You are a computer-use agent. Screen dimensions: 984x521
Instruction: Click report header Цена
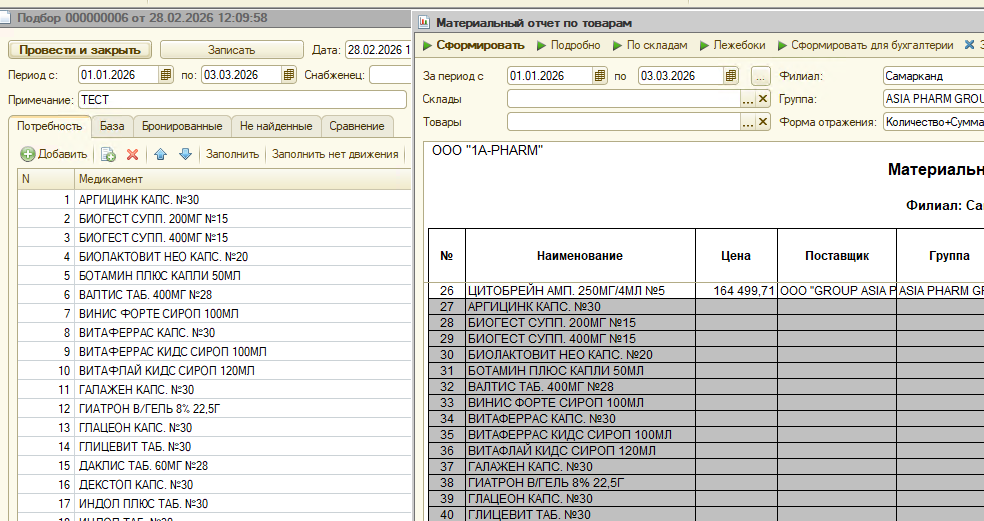[736, 255]
